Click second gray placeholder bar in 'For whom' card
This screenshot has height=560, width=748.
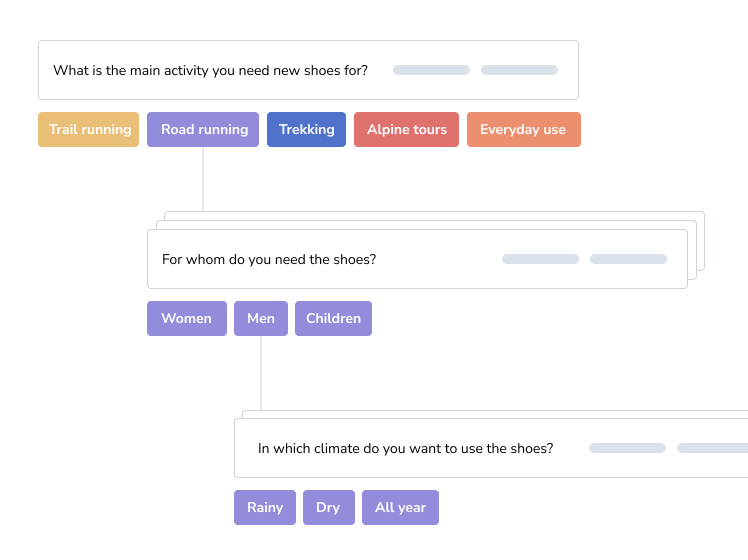point(628,259)
